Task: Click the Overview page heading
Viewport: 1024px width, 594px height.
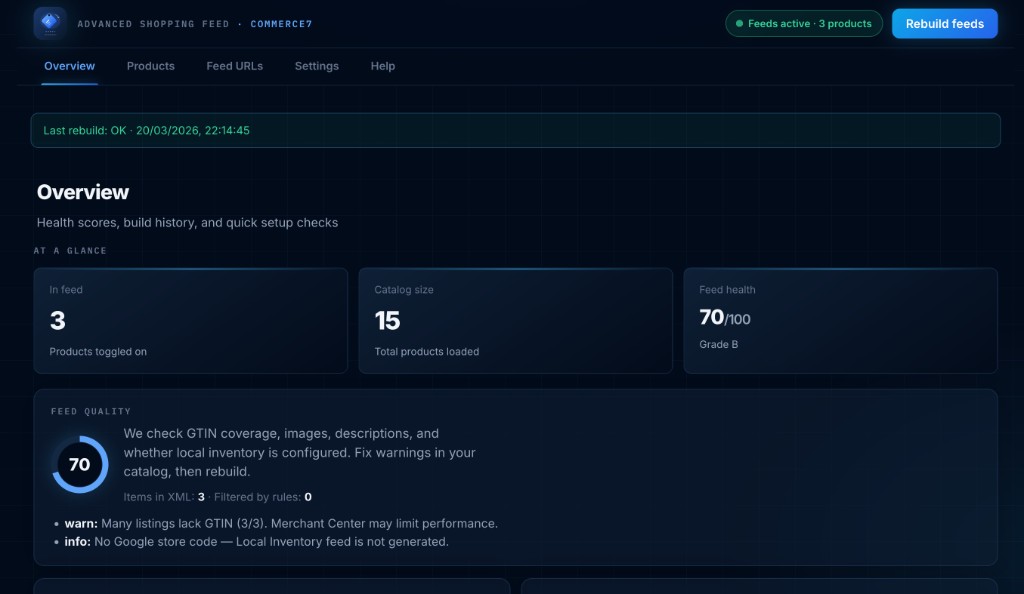Action: (x=83, y=192)
